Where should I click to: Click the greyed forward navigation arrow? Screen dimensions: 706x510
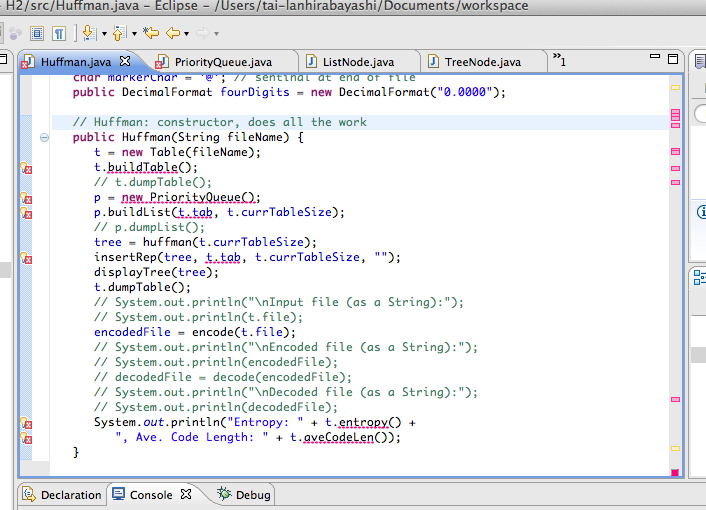(x=203, y=33)
